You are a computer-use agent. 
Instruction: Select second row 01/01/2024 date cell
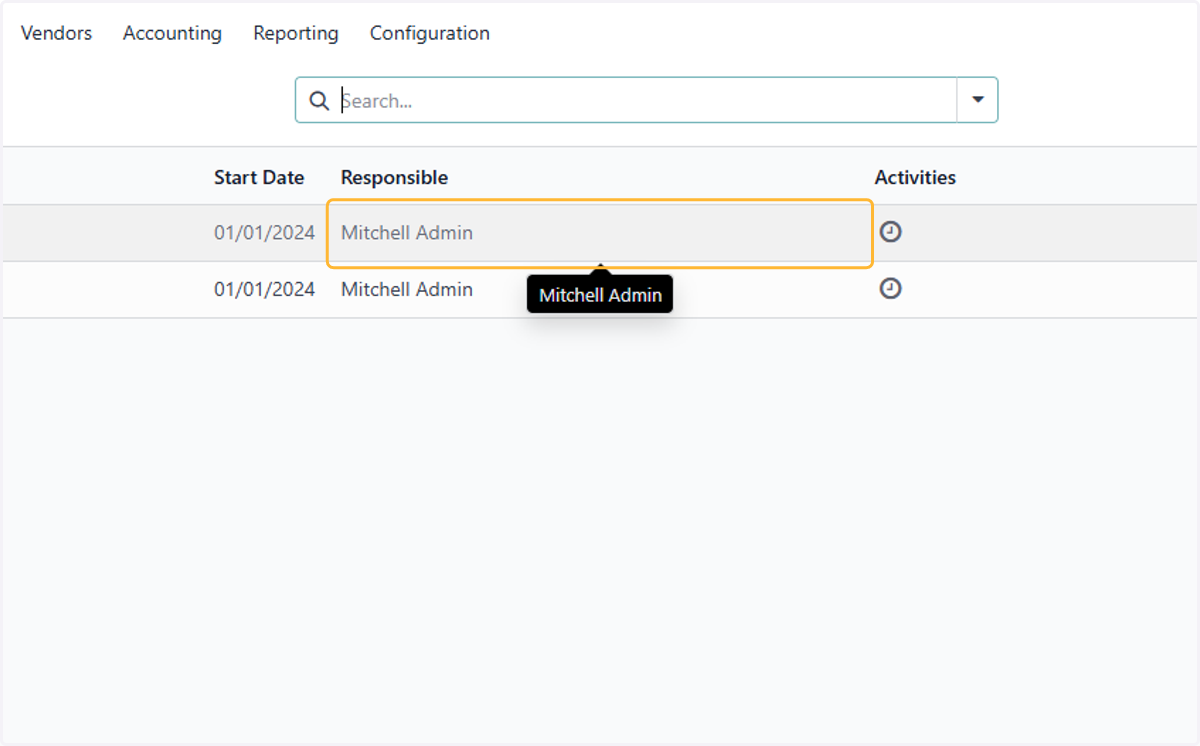(x=264, y=290)
